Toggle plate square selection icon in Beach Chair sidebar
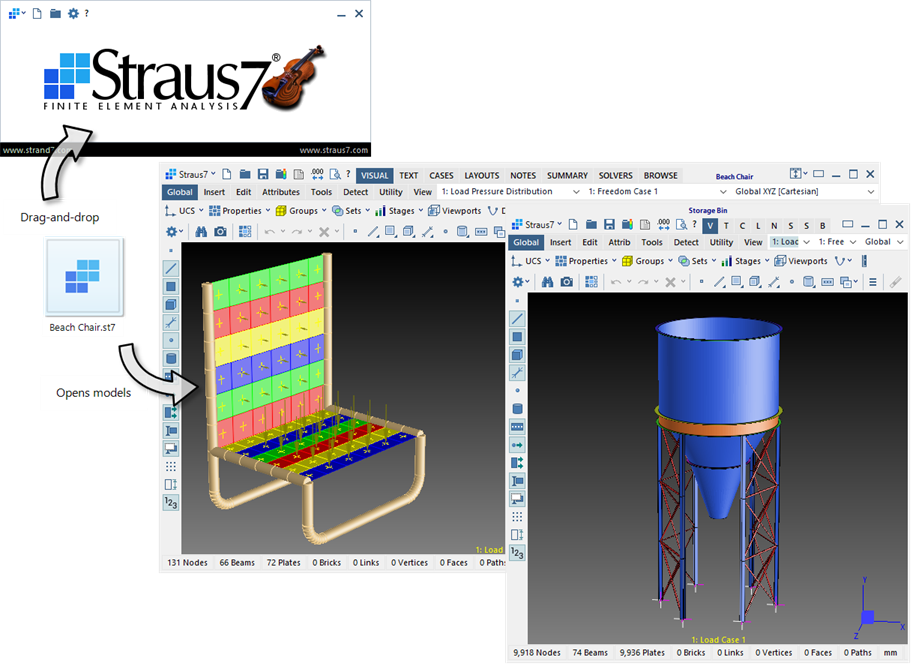919x672 pixels. 171,286
